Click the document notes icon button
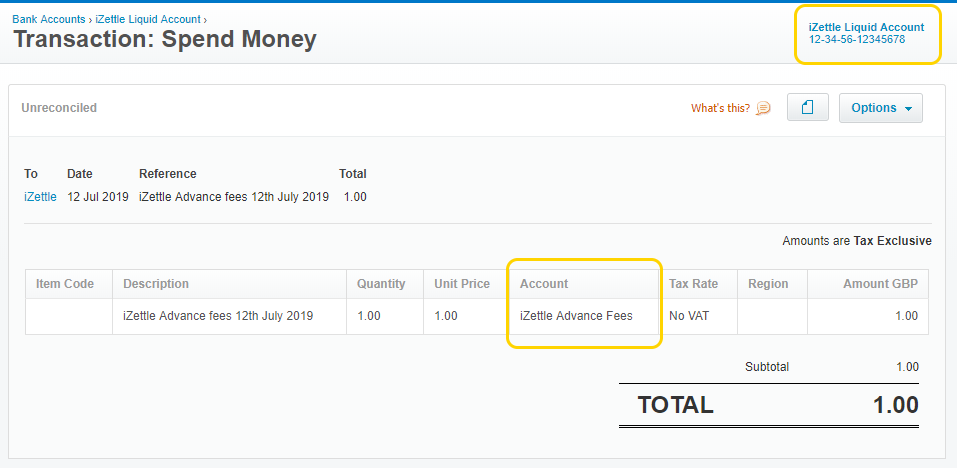 (x=808, y=108)
